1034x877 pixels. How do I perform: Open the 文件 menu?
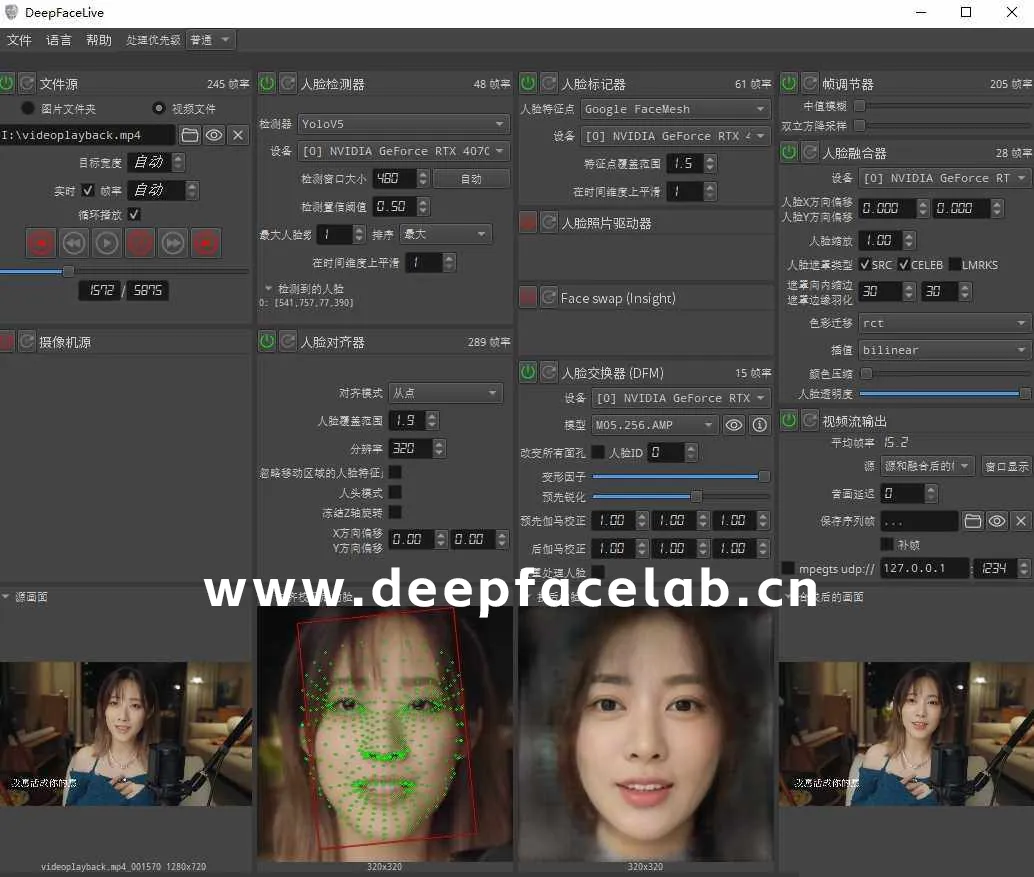(19, 40)
